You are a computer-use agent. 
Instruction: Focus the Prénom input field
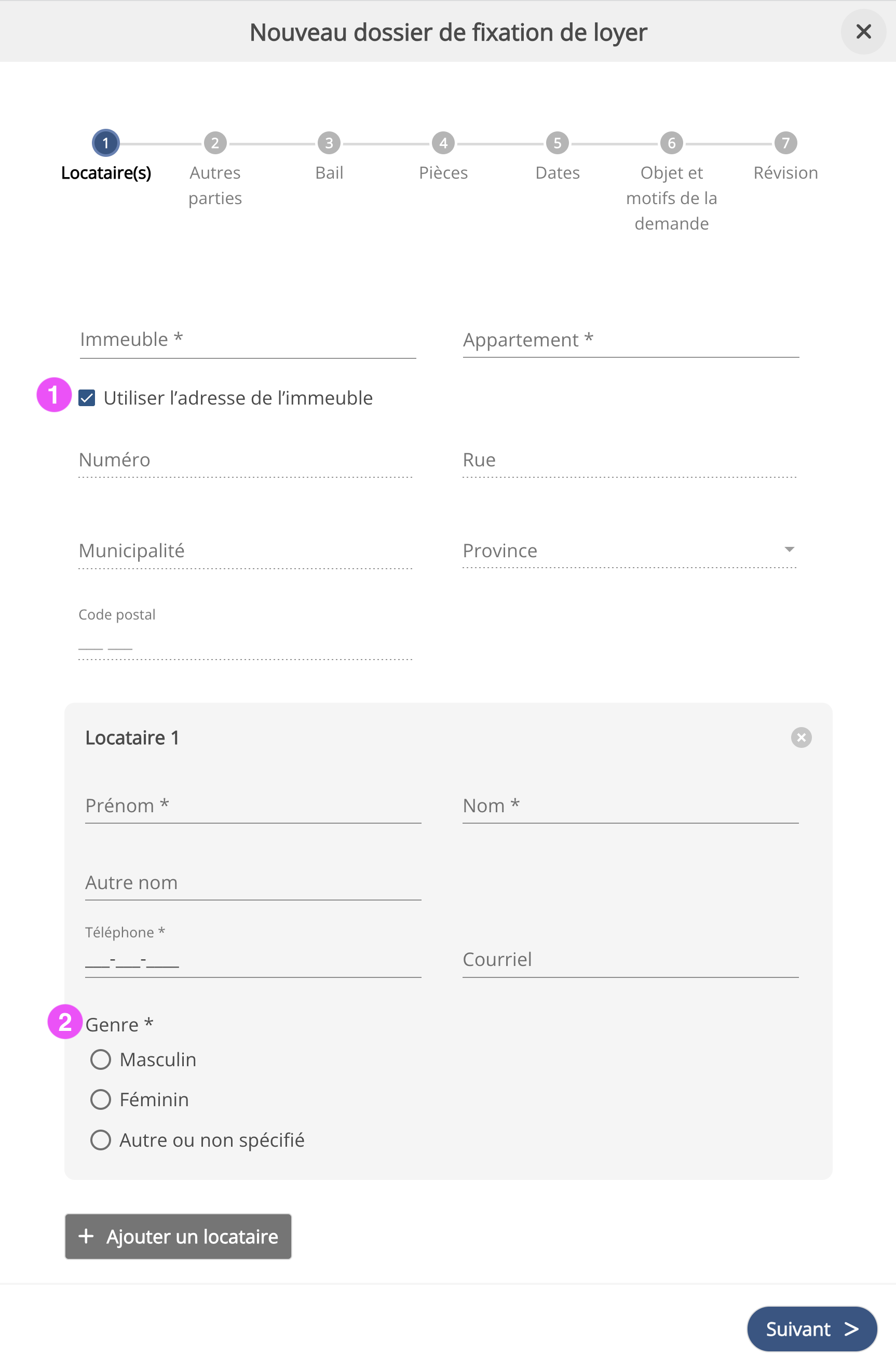point(253,807)
